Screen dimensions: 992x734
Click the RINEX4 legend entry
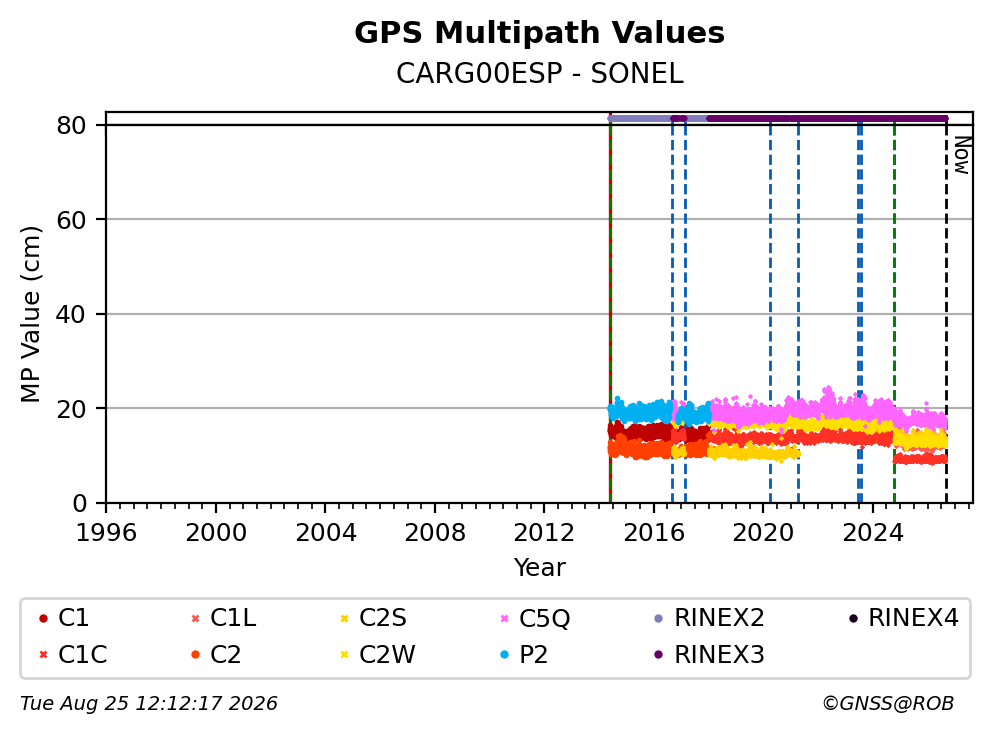pyautogui.click(x=903, y=618)
